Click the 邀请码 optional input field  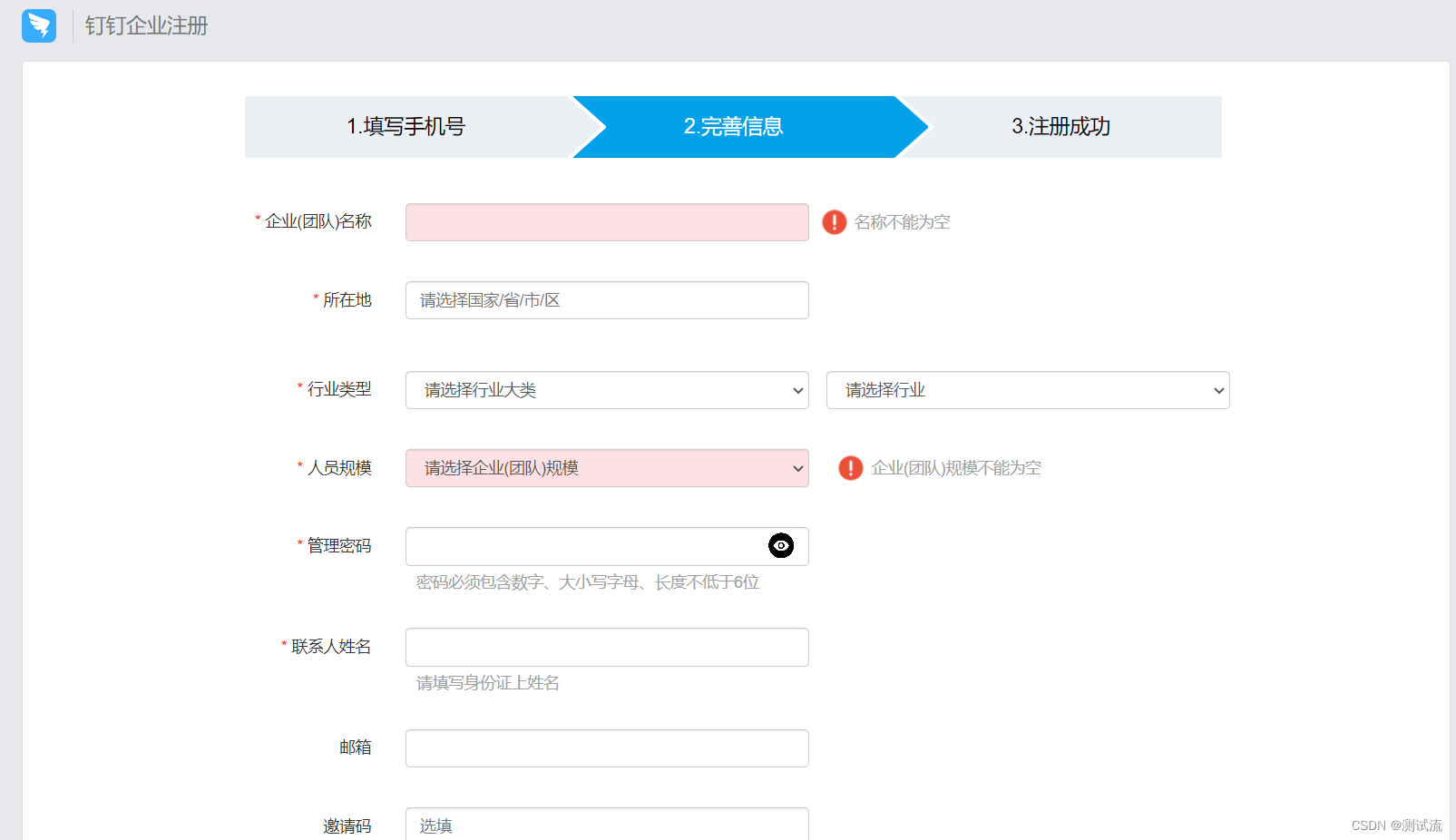click(607, 825)
